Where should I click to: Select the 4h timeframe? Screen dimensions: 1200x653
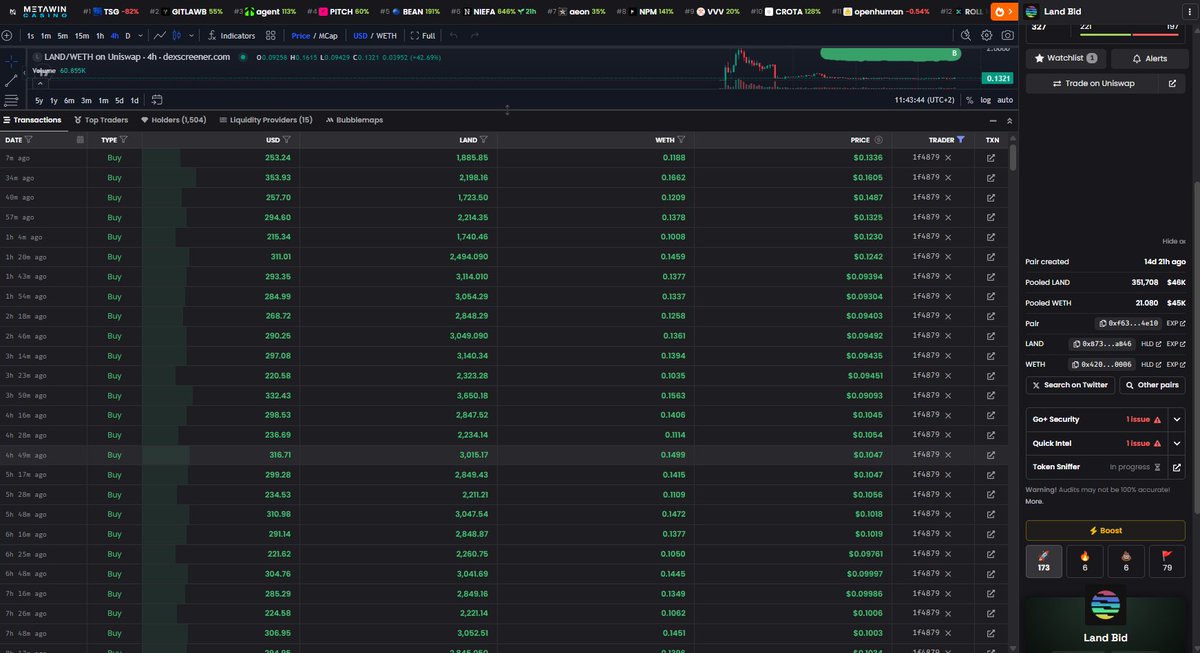pyautogui.click(x=114, y=35)
